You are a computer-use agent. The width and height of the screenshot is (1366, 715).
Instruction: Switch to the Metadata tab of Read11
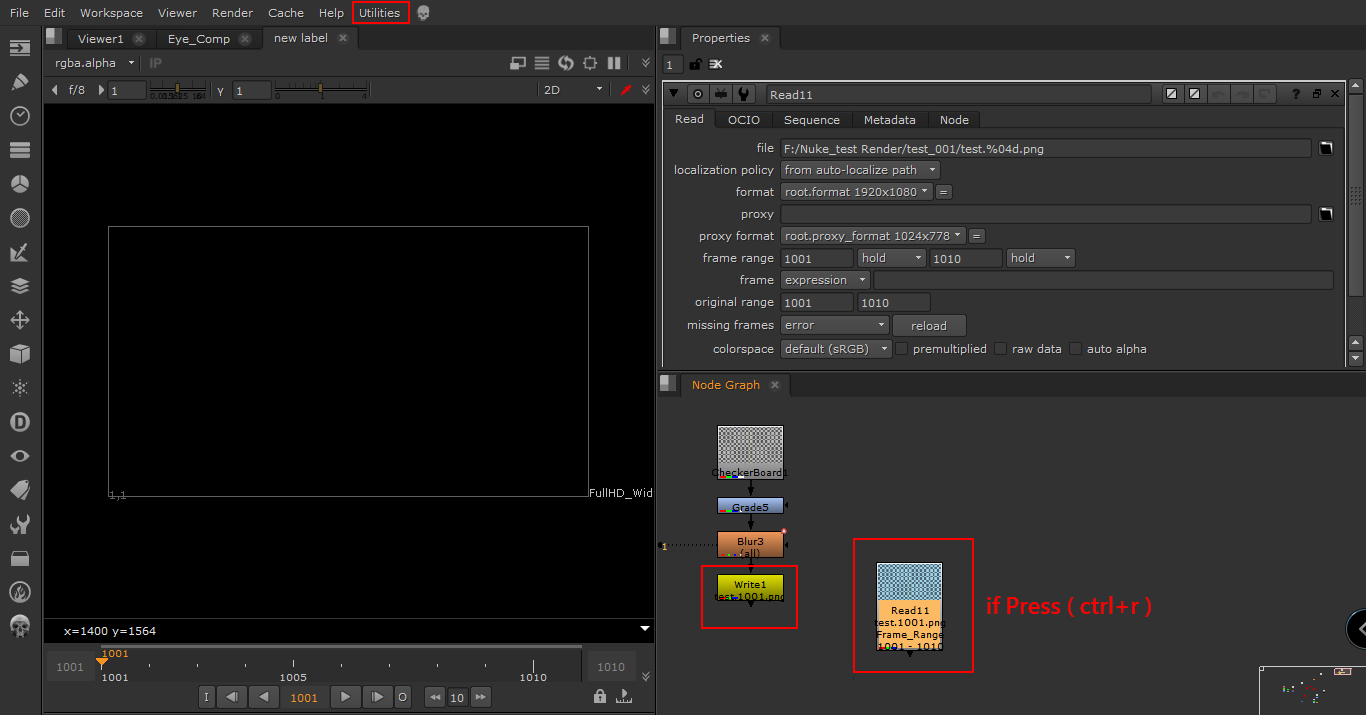pos(889,119)
